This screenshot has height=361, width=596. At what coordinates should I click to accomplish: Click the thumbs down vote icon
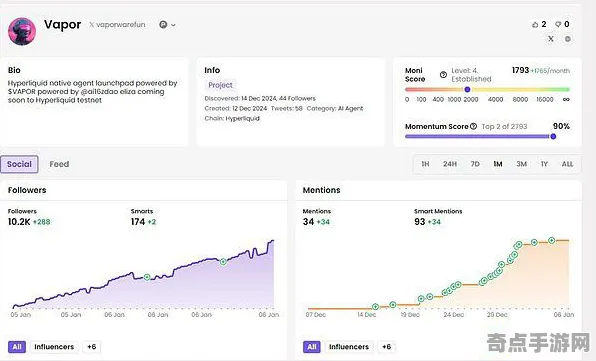click(x=558, y=25)
